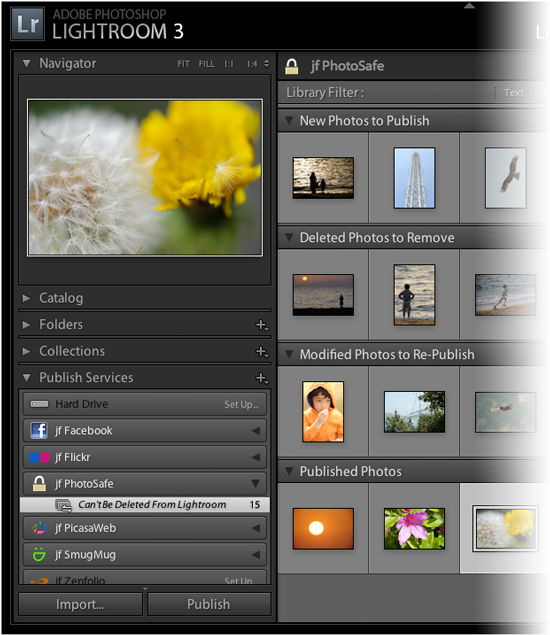Expand the jf SmugMug service arrow
550x635 pixels.
(x=256, y=554)
